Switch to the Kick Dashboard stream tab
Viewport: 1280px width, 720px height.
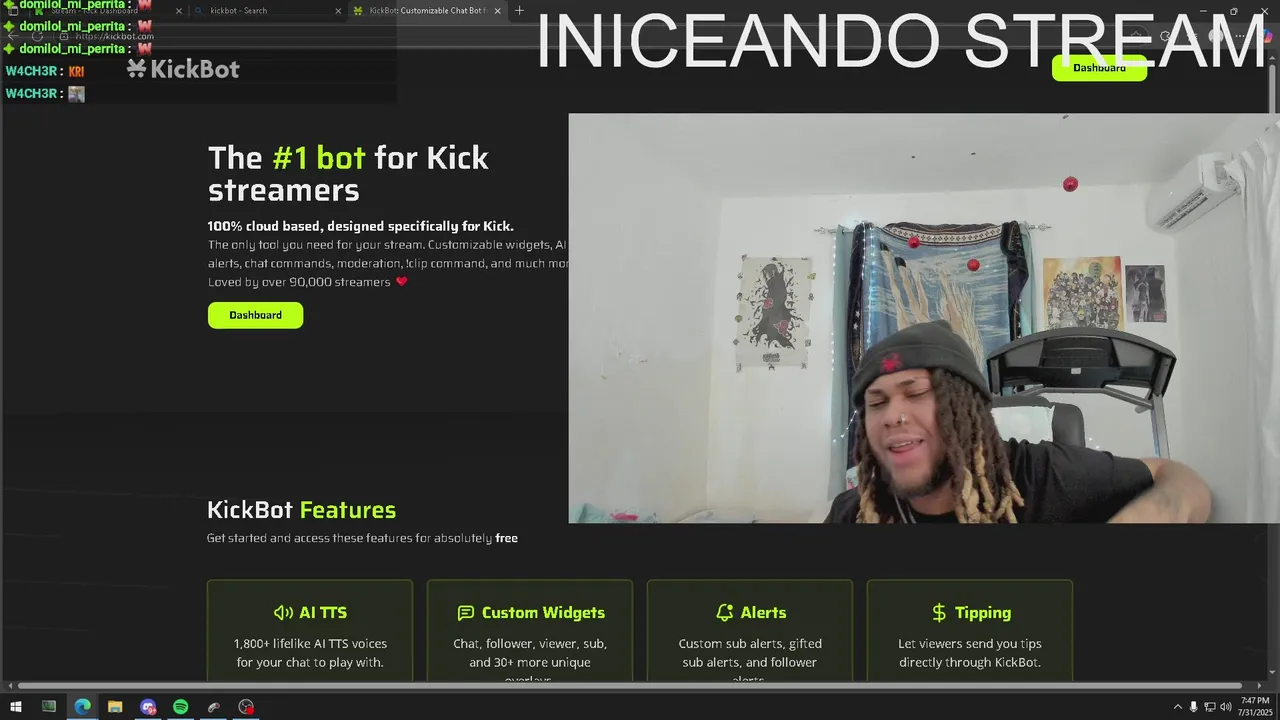[x=108, y=11]
